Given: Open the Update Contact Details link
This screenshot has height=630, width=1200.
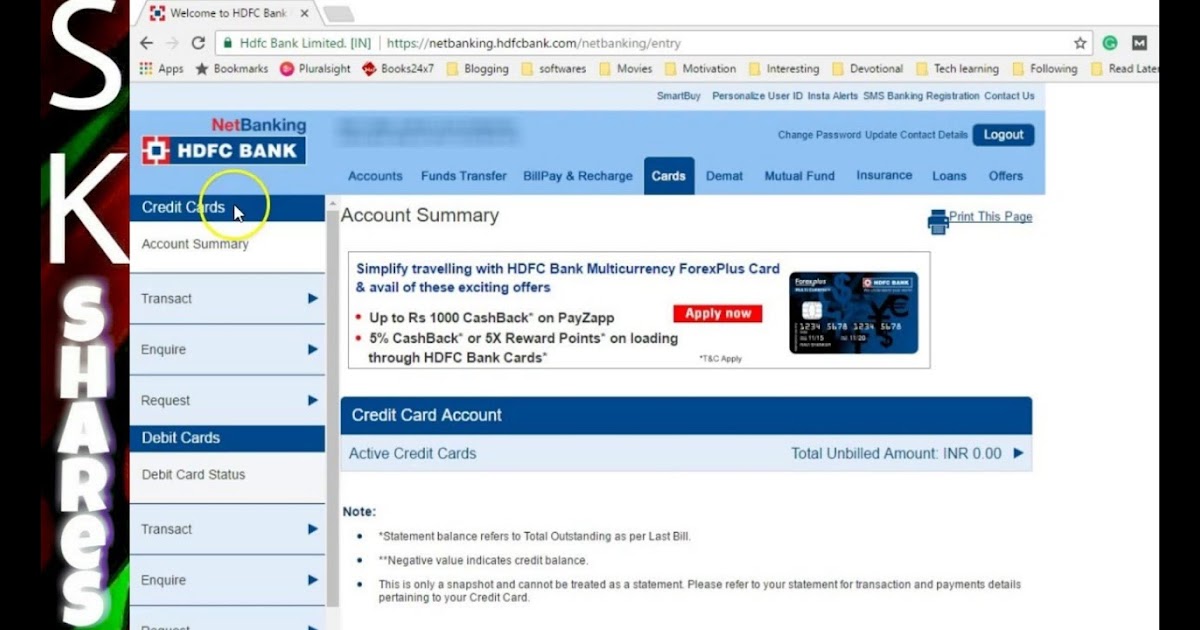Looking at the screenshot, I should pyautogui.click(x=916, y=135).
